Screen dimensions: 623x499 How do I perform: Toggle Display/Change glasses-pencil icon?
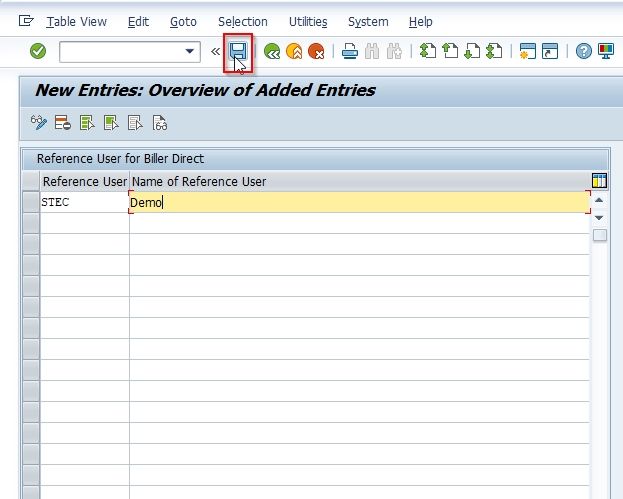pyautogui.click(x=39, y=123)
